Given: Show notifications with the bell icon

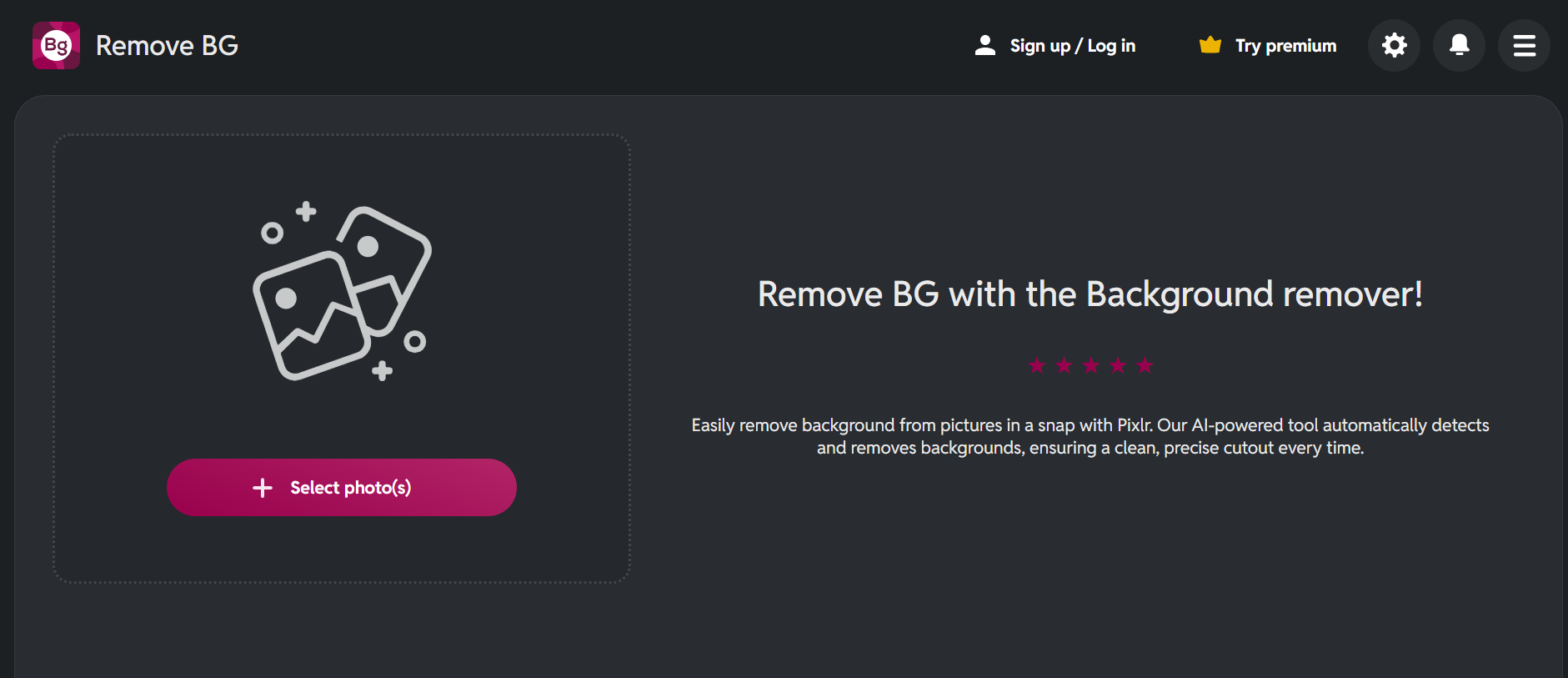Looking at the screenshot, I should (1459, 45).
